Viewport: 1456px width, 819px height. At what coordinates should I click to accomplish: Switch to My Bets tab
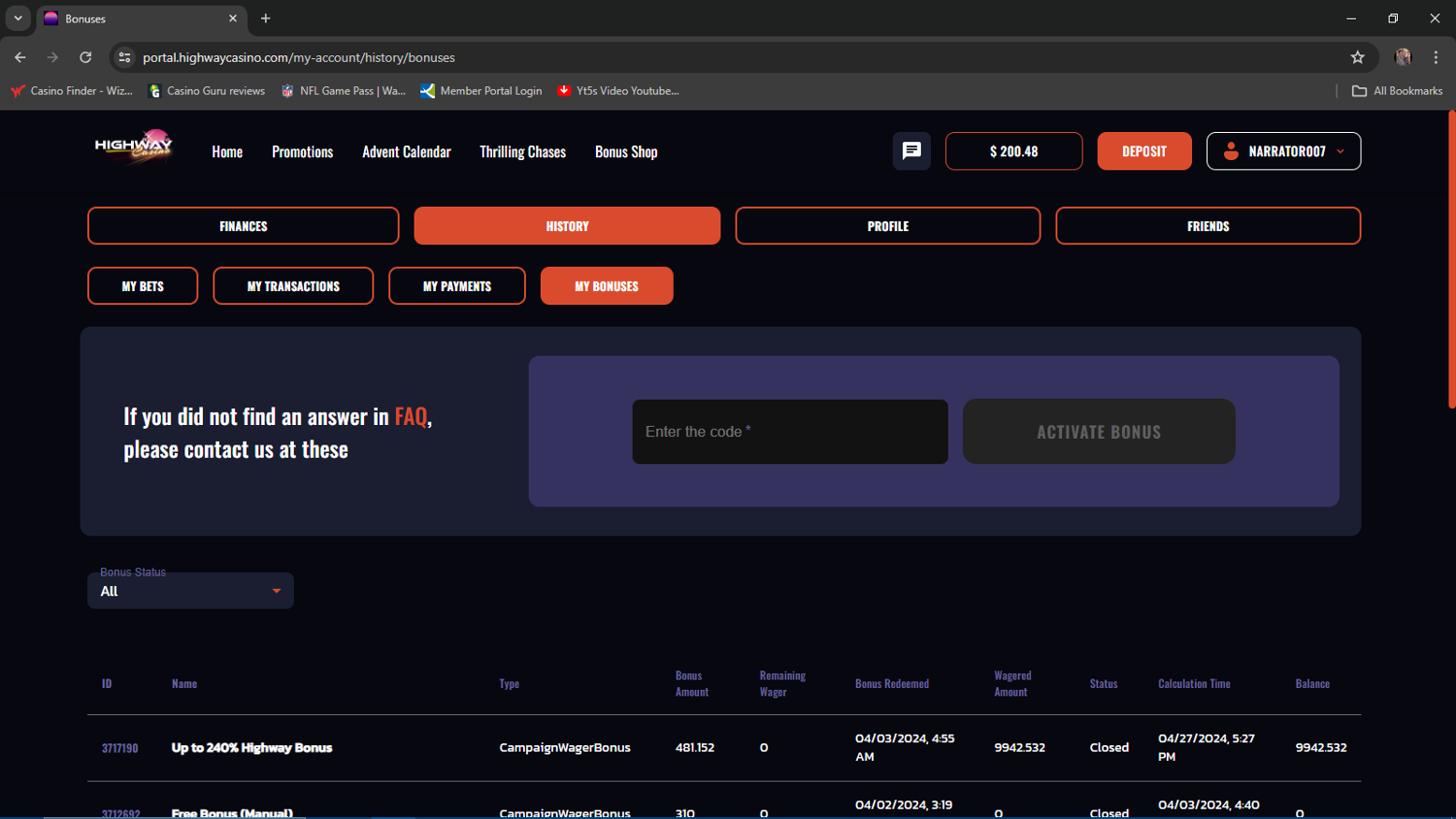coord(143,286)
